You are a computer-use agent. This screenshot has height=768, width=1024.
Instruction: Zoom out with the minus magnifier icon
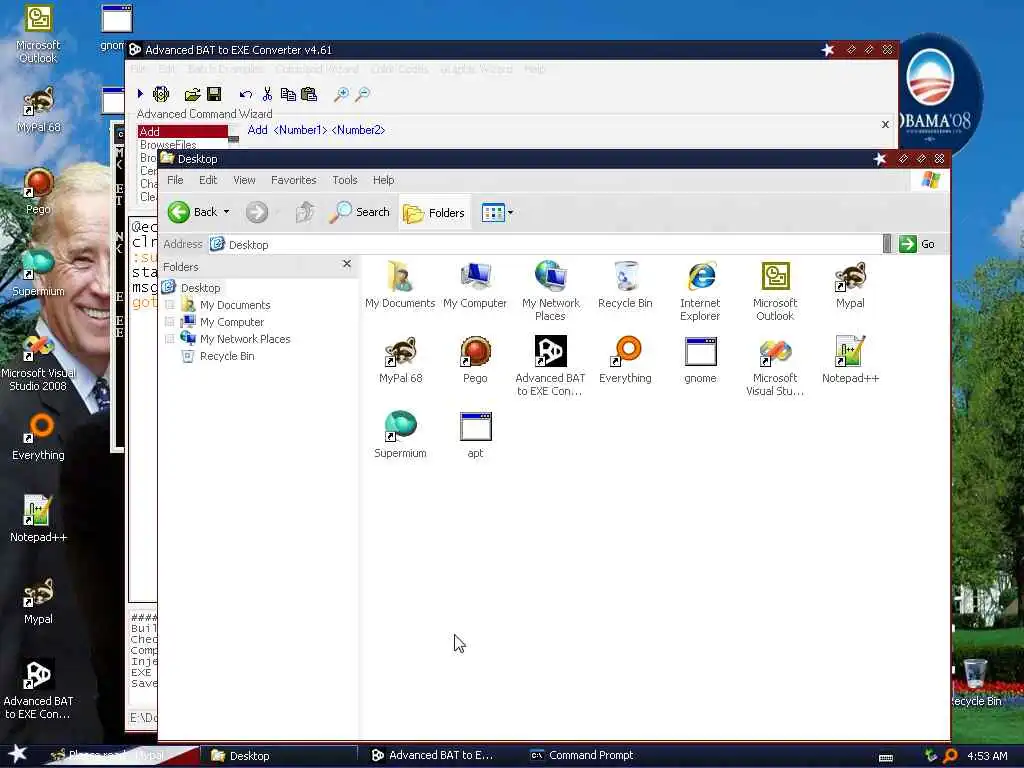pos(362,95)
